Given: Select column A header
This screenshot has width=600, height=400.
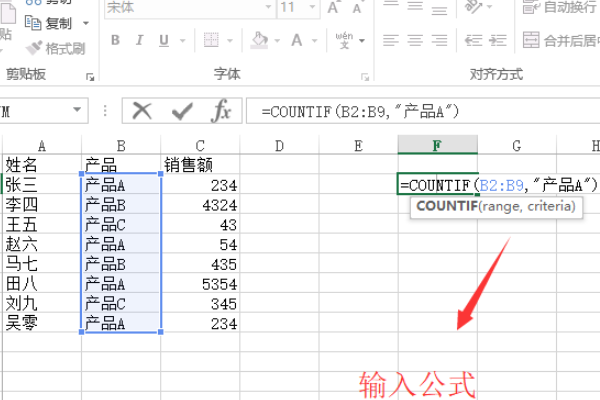Looking at the screenshot, I should 42,145.
